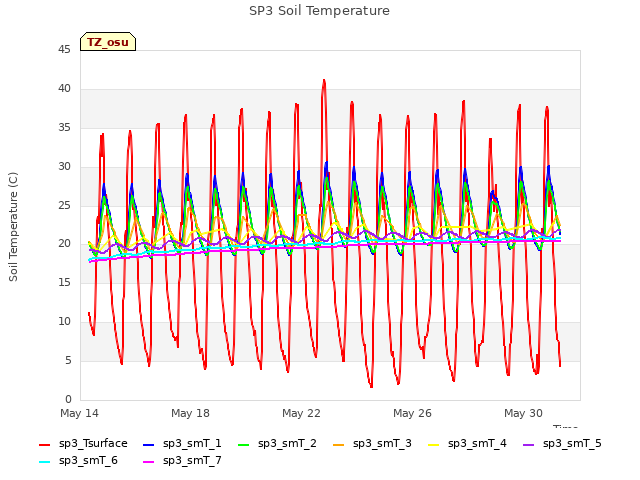This screenshot has height=480, width=640.
Task: Toggle sp3_smT_5 legend entry
Action: 562,444
